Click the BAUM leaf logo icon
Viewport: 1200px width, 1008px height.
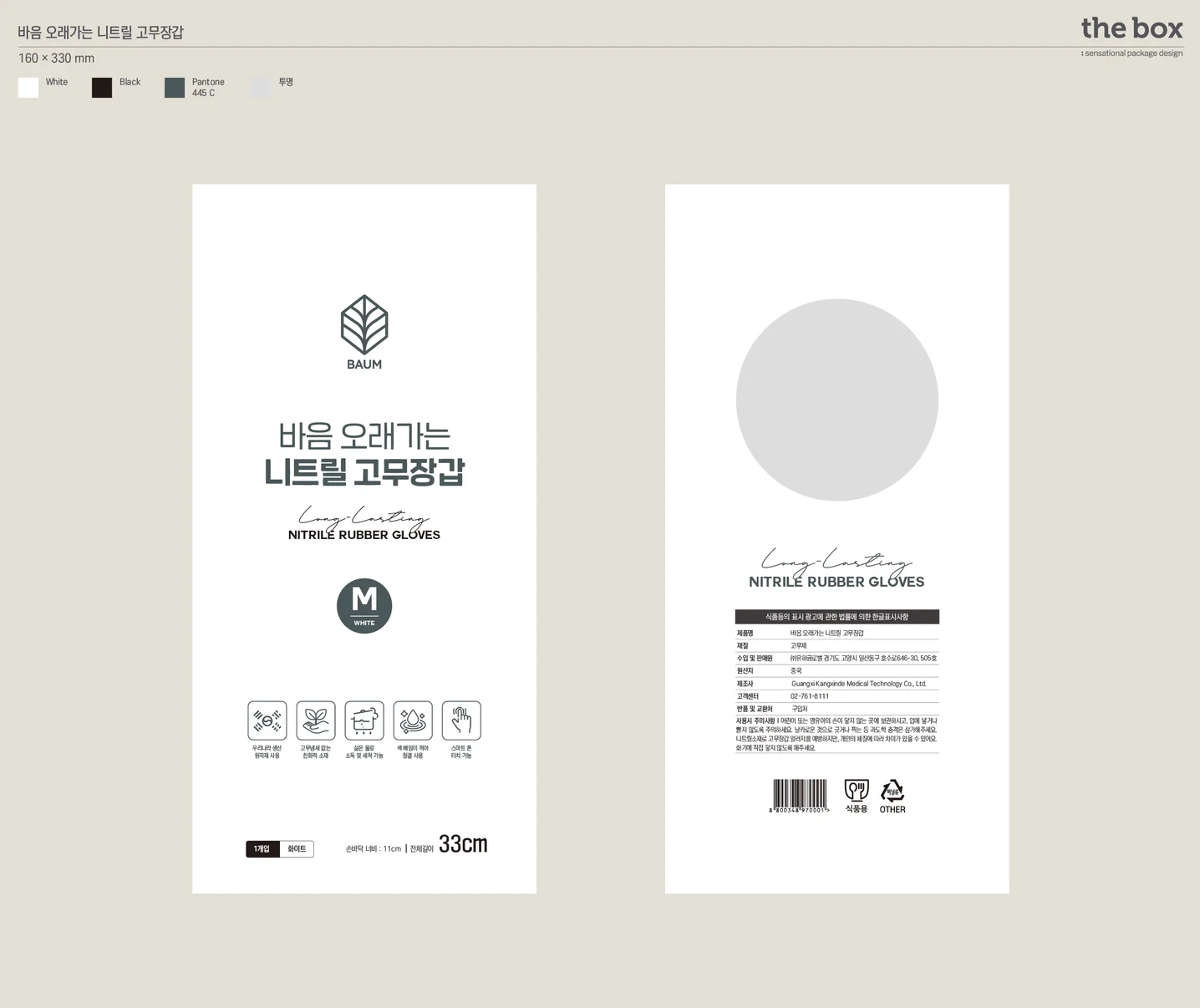click(x=364, y=324)
